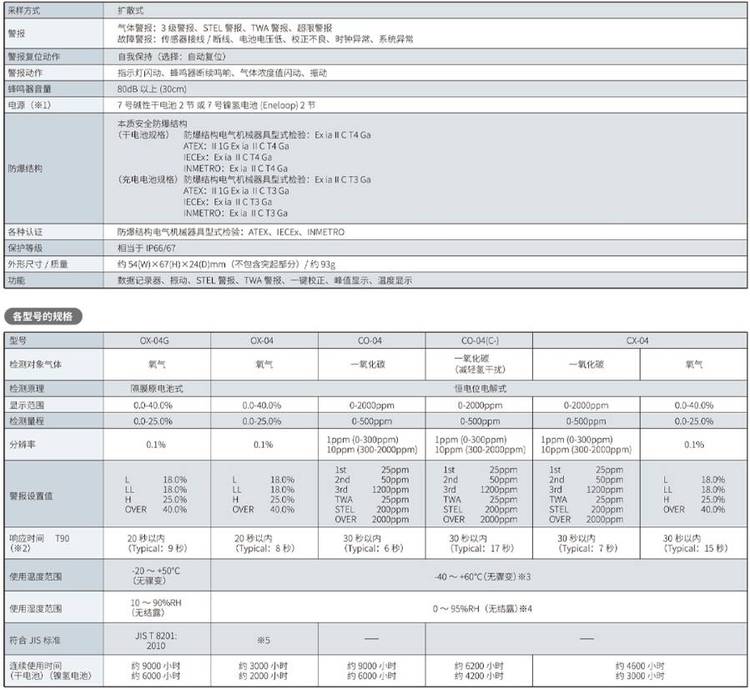
Task: Click the 电源 (※1) row label
Action: 29,103
